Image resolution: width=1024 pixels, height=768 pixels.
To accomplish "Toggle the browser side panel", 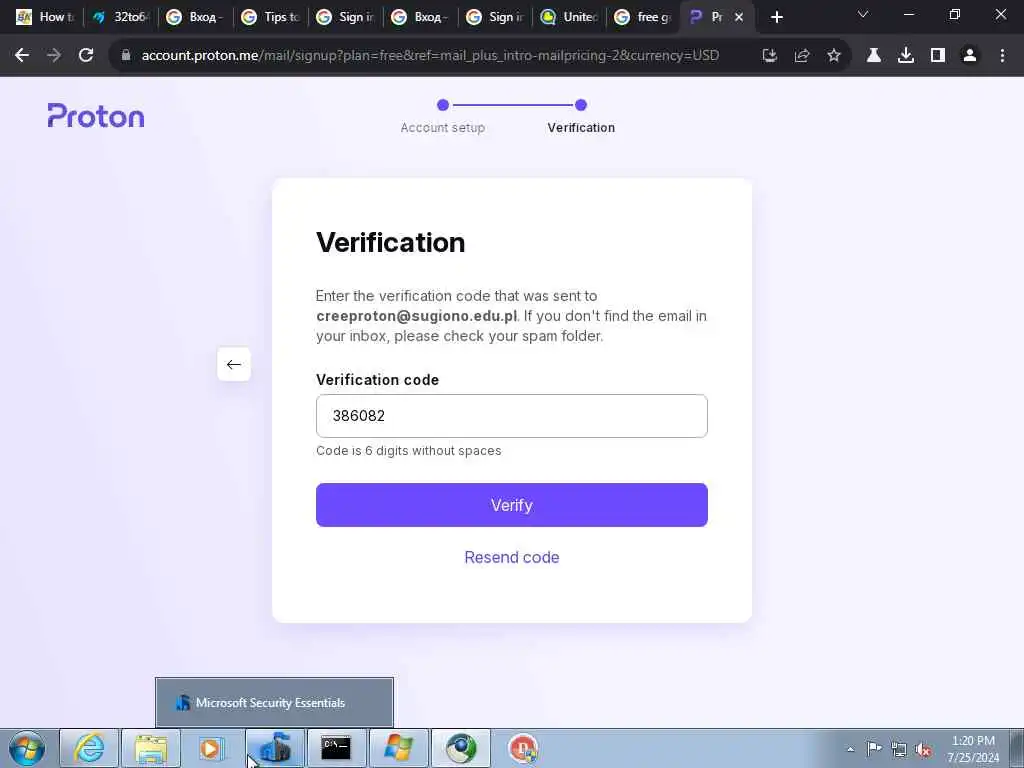I will pos(938,56).
